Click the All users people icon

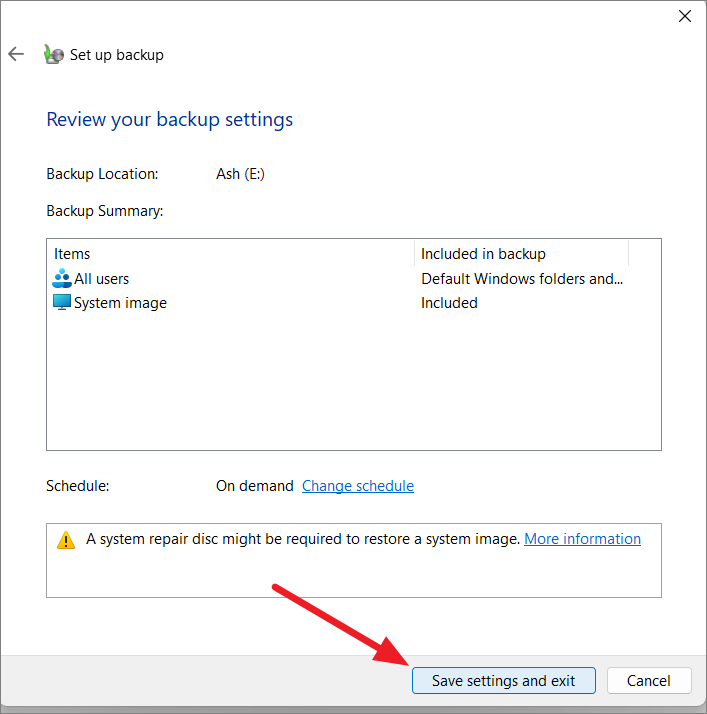(62, 278)
